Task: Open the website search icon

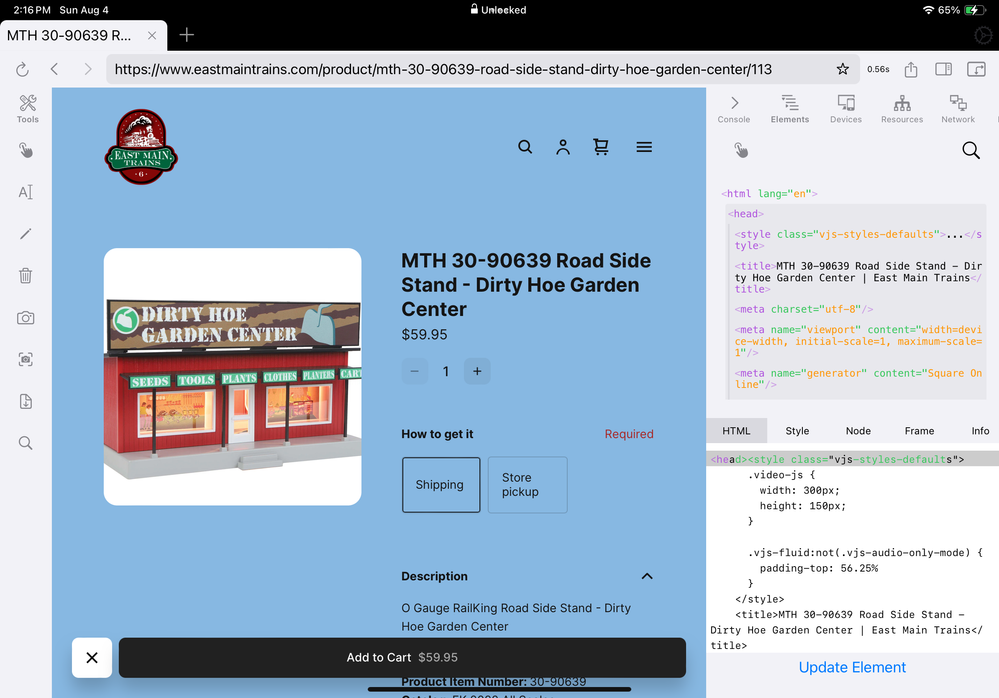Action: pos(525,147)
